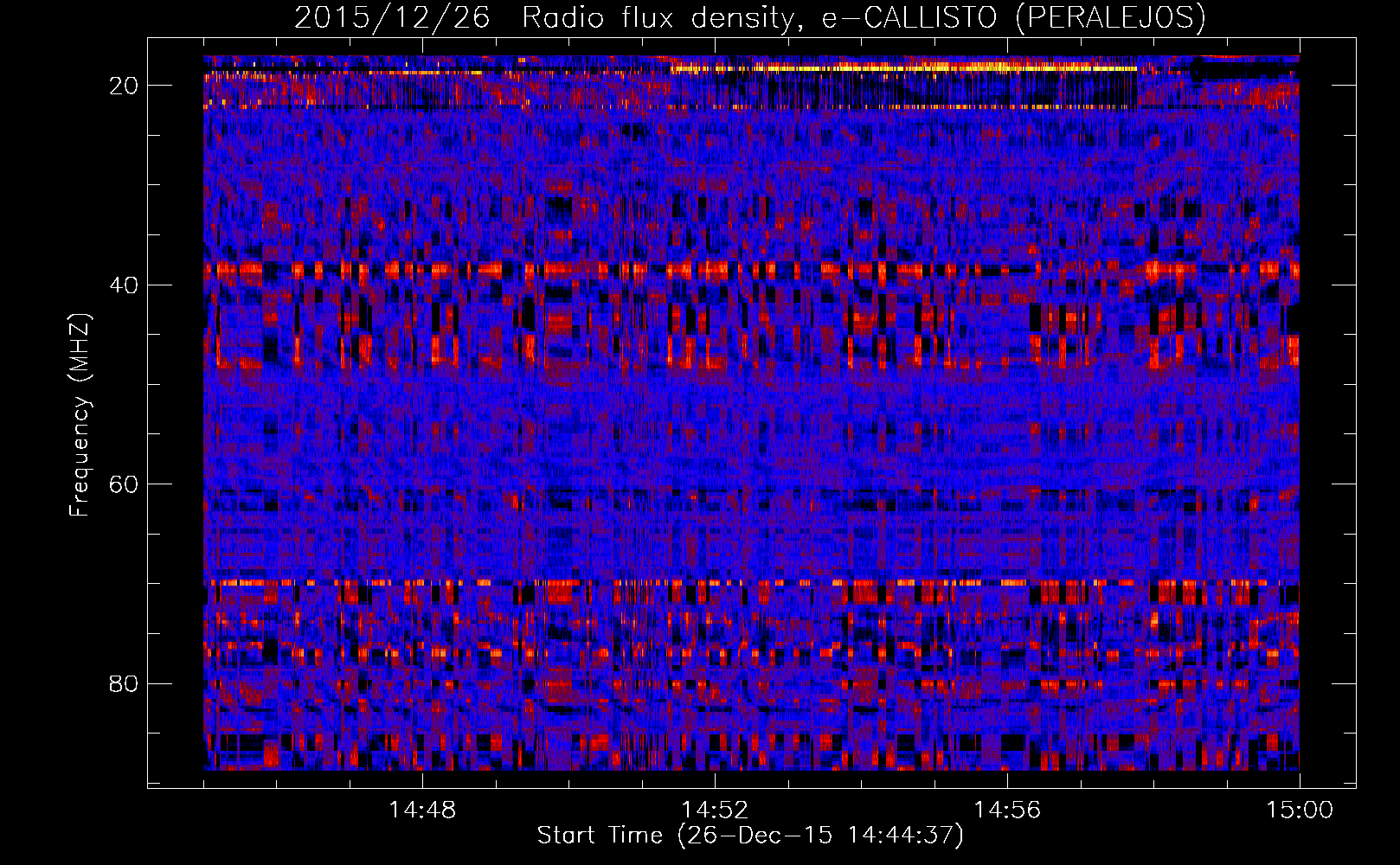Image resolution: width=1400 pixels, height=865 pixels.
Task: Click the 15:00 time tick label
Action: (1300, 811)
